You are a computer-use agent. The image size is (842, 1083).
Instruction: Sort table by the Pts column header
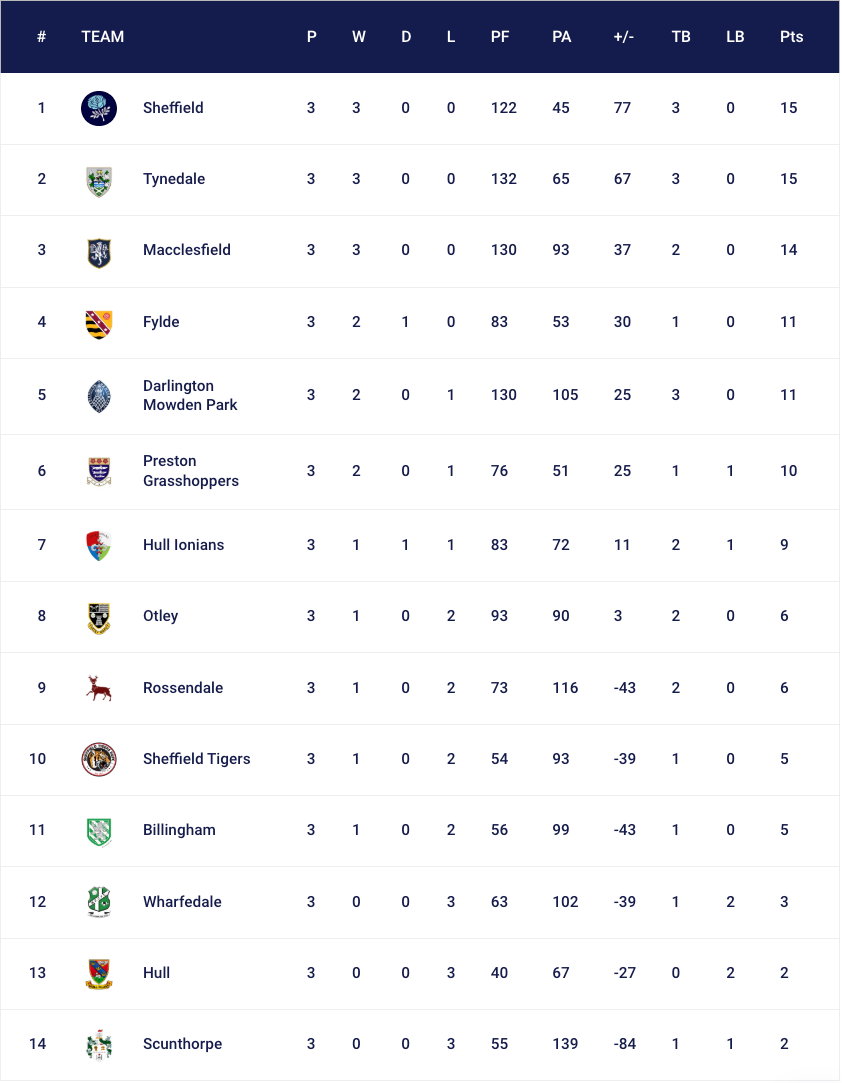tap(791, 37)
